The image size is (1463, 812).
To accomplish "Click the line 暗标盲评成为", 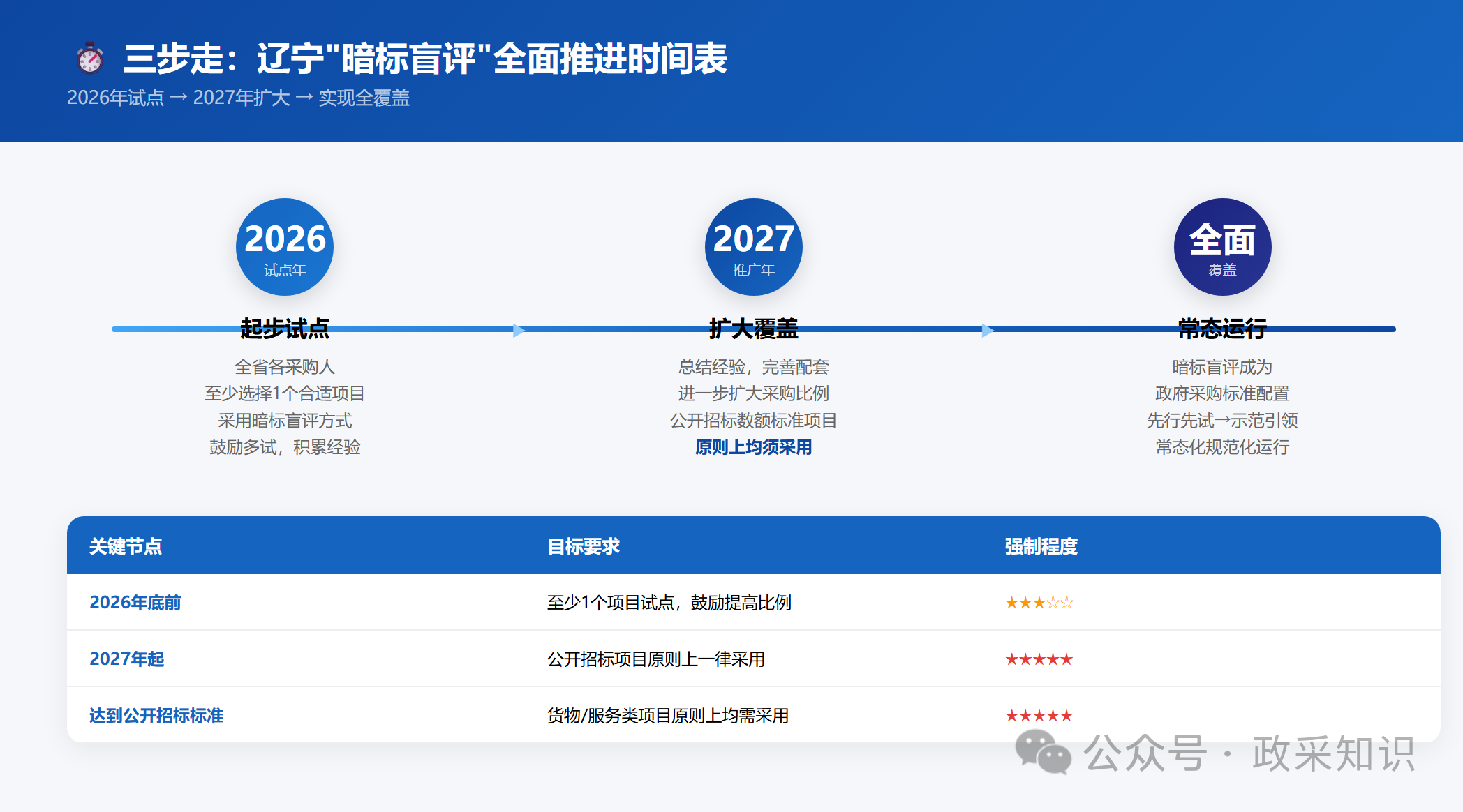I will point(1223,367).
